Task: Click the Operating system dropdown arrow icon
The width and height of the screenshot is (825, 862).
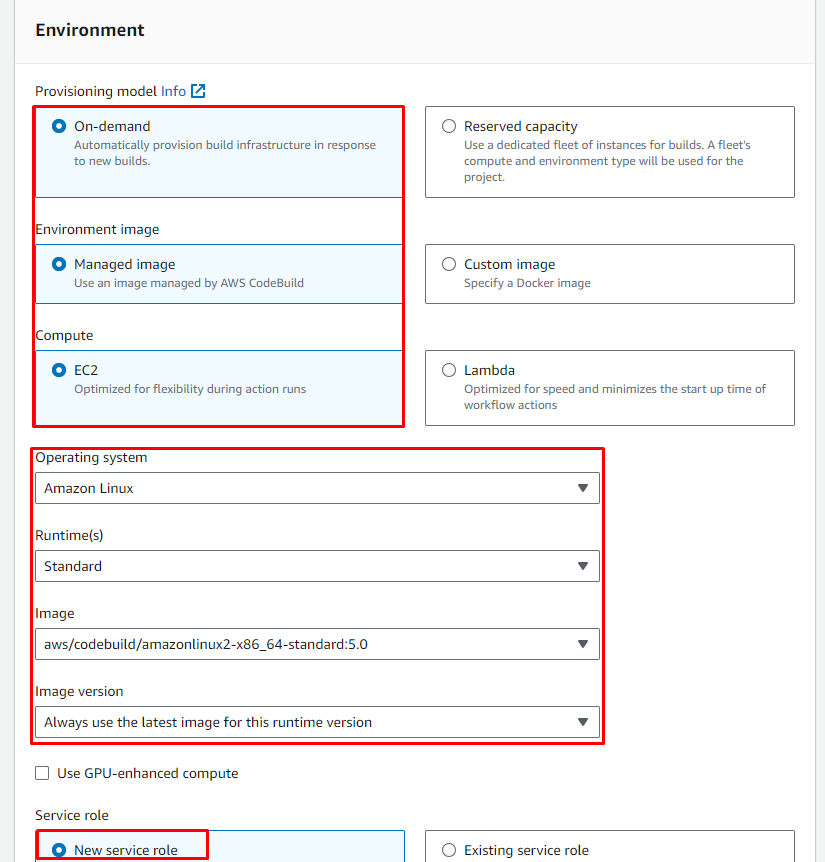Action: pyautogui.click(x=583, y=488)
